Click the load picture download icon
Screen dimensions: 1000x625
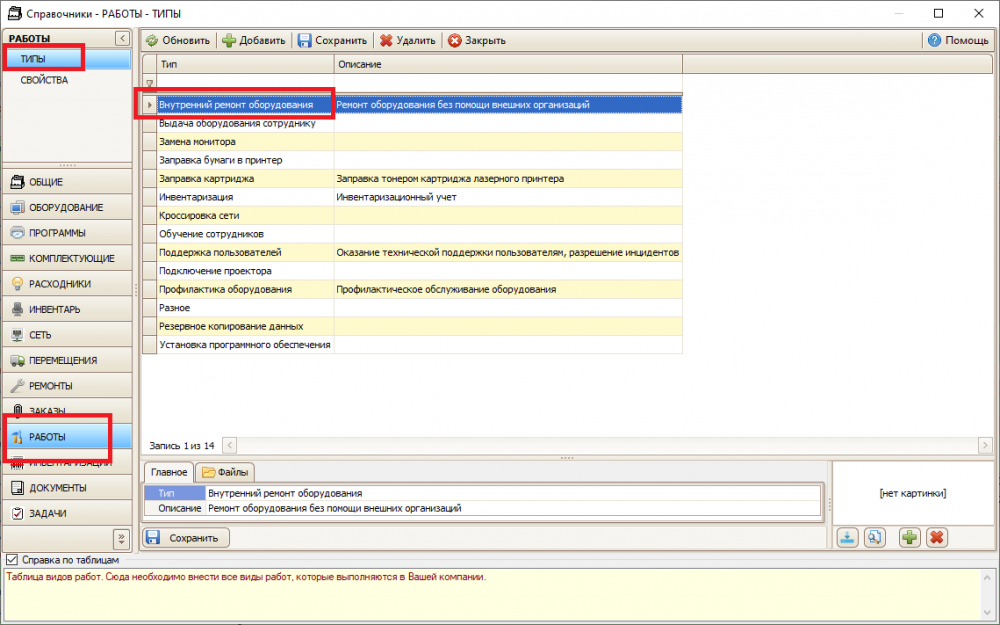coord(848,538)
